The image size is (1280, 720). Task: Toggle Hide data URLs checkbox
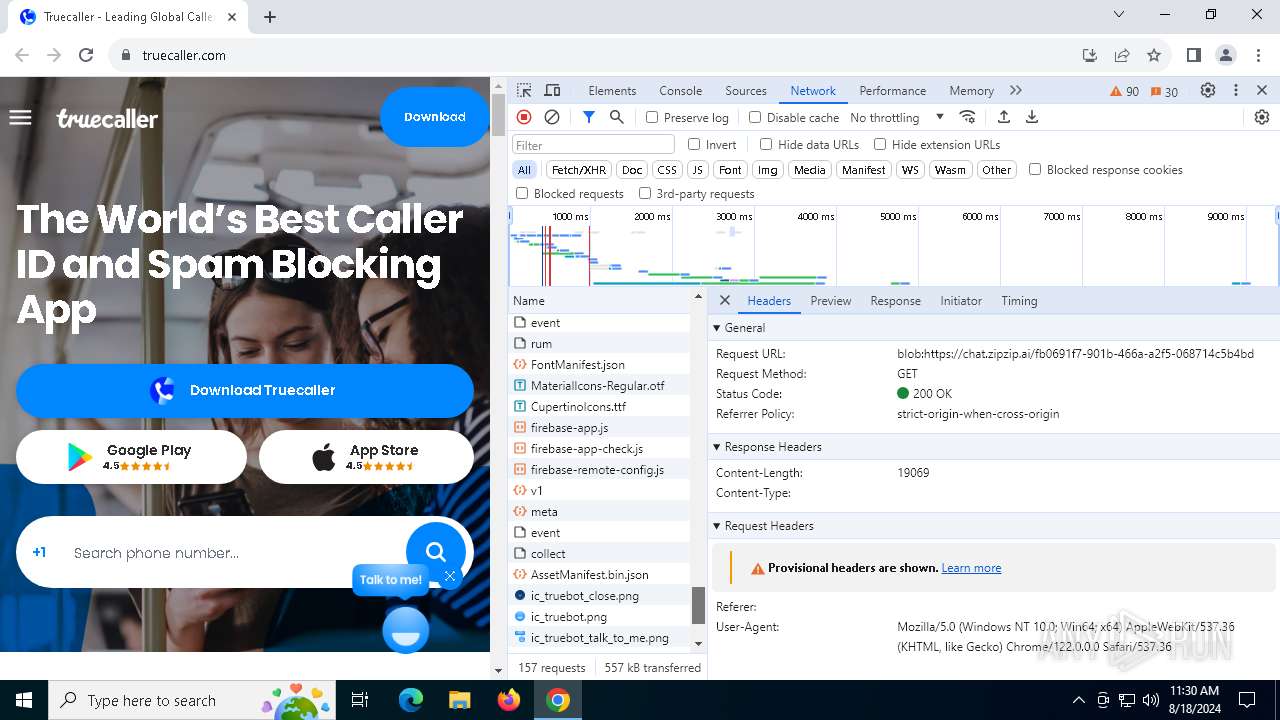766,144
